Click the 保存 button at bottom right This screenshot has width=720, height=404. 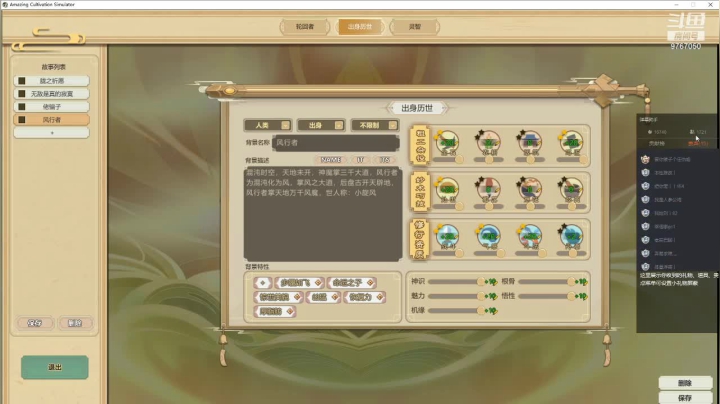(685, 398)
